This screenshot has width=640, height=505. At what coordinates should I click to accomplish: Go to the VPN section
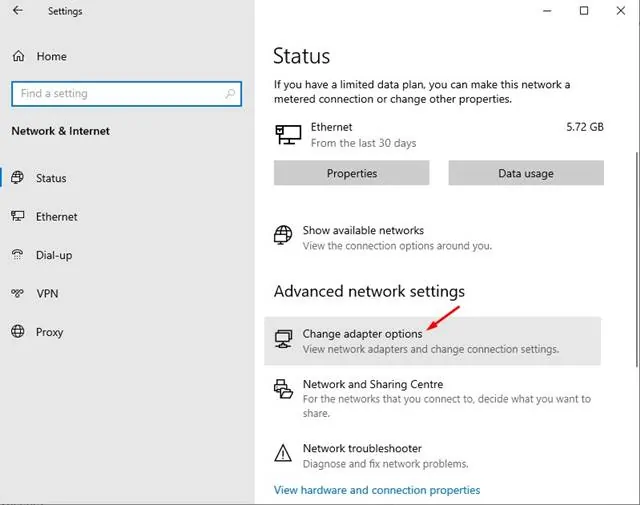47,294
